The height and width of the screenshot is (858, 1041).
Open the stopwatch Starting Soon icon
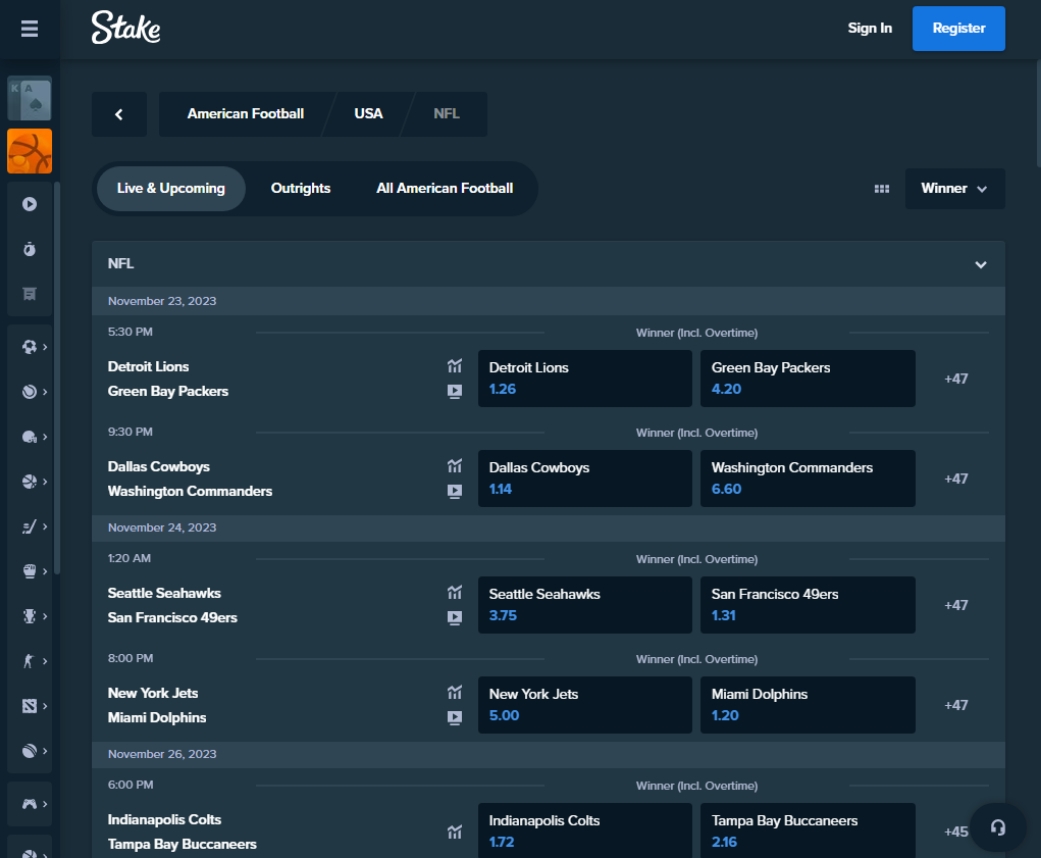[29, 249]
